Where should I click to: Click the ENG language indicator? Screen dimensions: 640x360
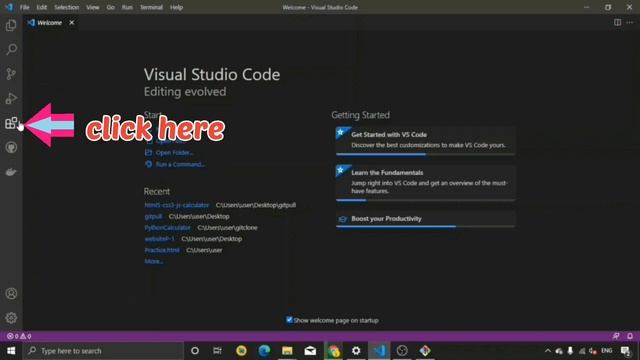click(607, 351)
